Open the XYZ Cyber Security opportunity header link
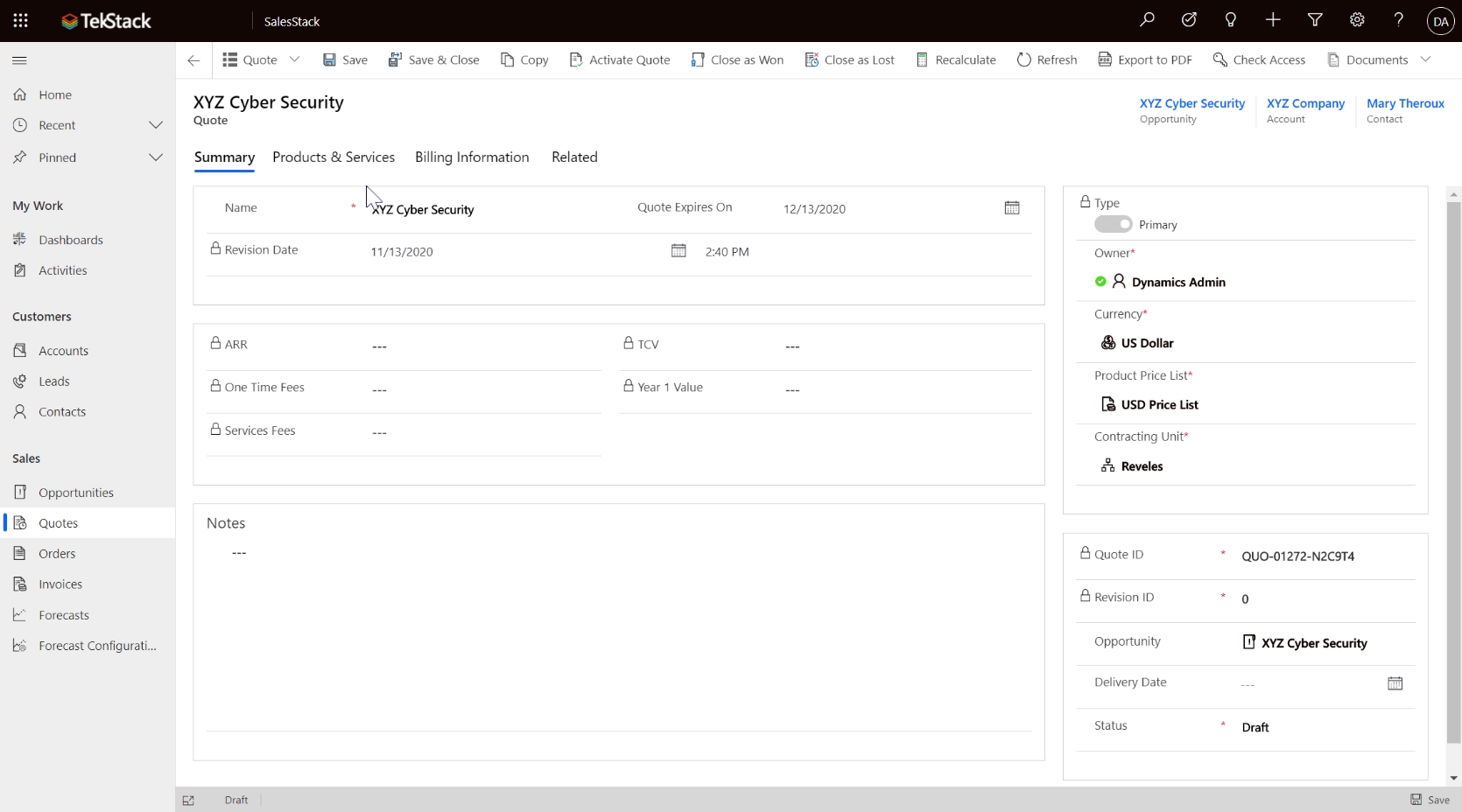The width and height of the screenshot is (1462, 812). pyautogui.click(x=1191, y=103)
